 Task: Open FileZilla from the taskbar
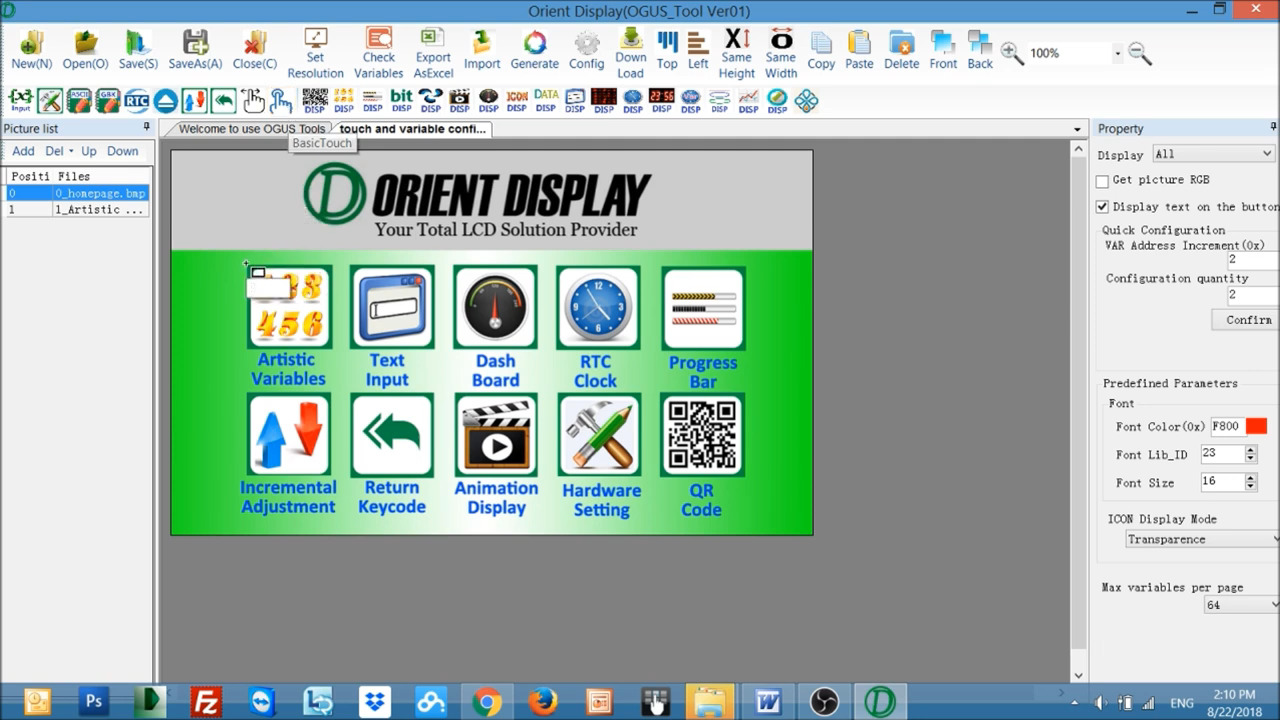[x=206, y=701]
